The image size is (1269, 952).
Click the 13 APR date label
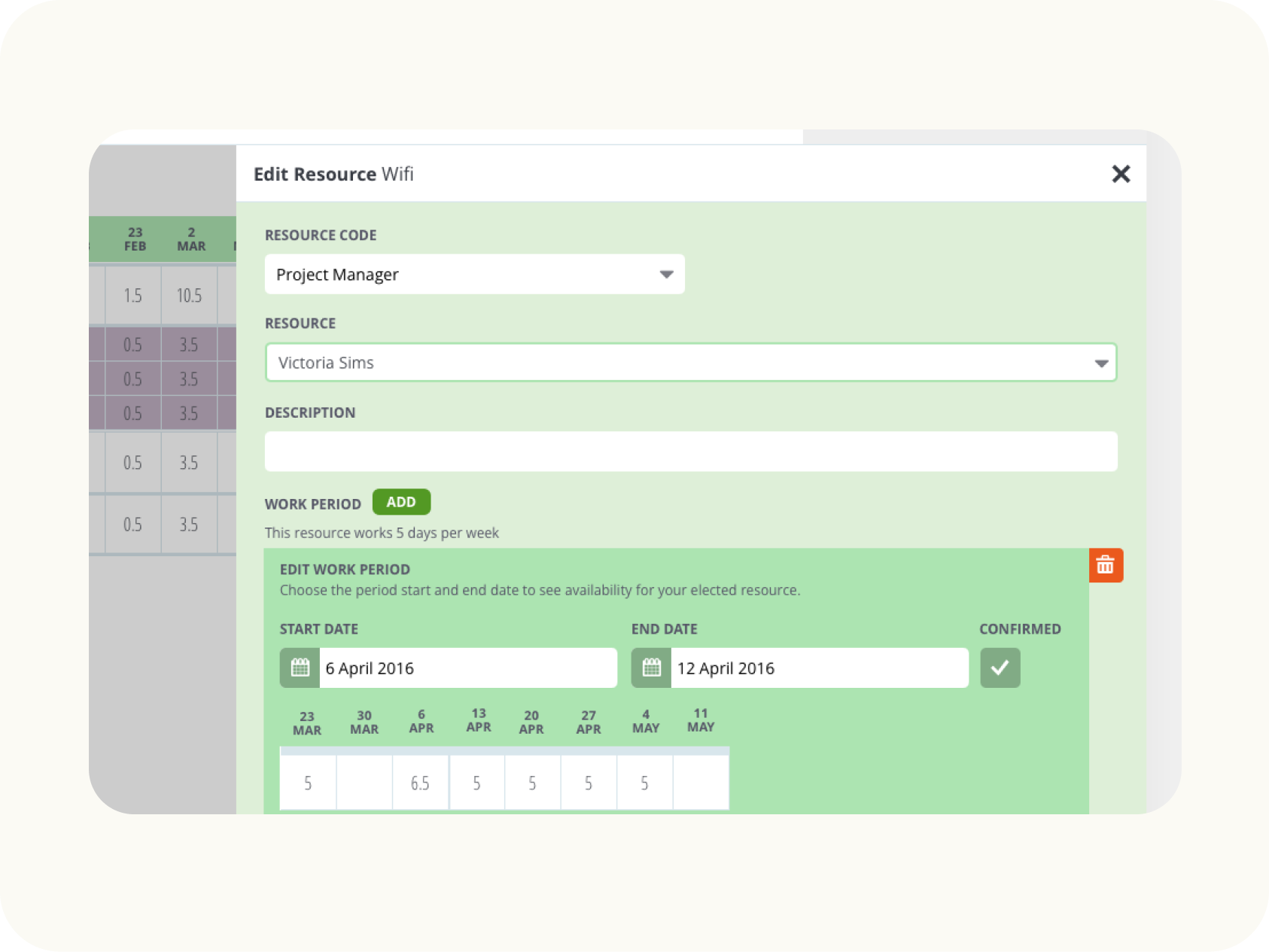pyautogui.click(x=479, y=720)
